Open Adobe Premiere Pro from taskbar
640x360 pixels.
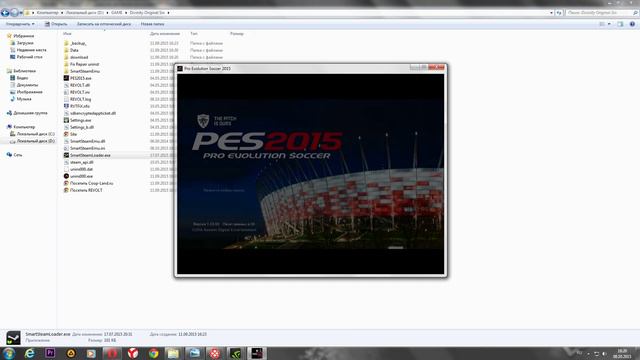pos(50,353)
